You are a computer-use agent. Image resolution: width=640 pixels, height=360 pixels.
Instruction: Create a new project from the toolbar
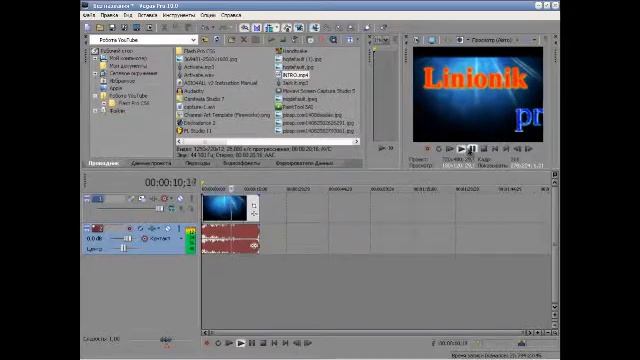(88, 28)
